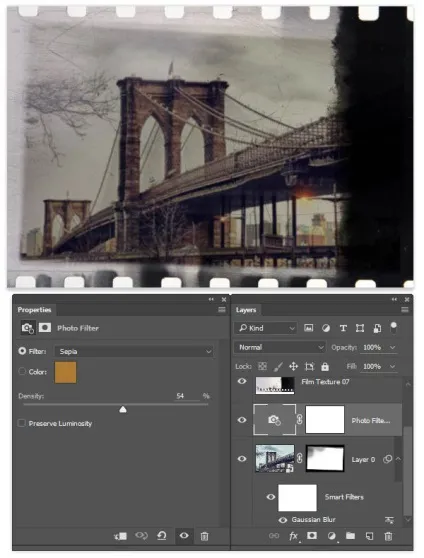Click the orange filter color swatch
Viewport: 424px width, 558px height.
pos(66,372)
